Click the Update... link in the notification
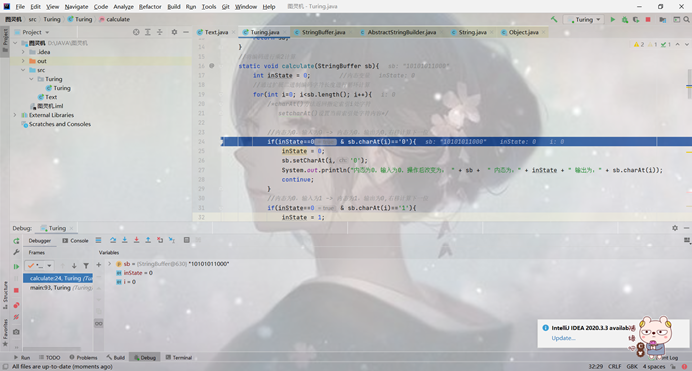The height and width of the screenshot is (371, 692). pyautogui.click(x=563, y=338)
